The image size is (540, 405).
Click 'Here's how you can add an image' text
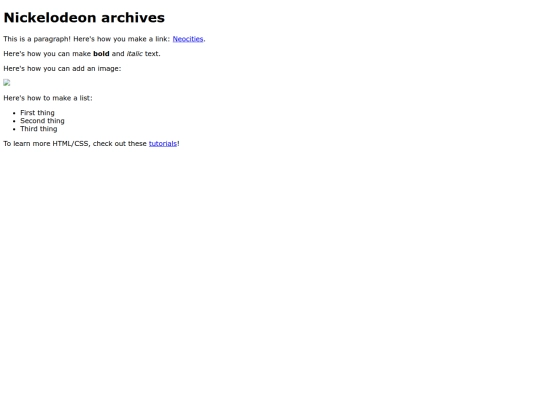click(x=62, y=69)
